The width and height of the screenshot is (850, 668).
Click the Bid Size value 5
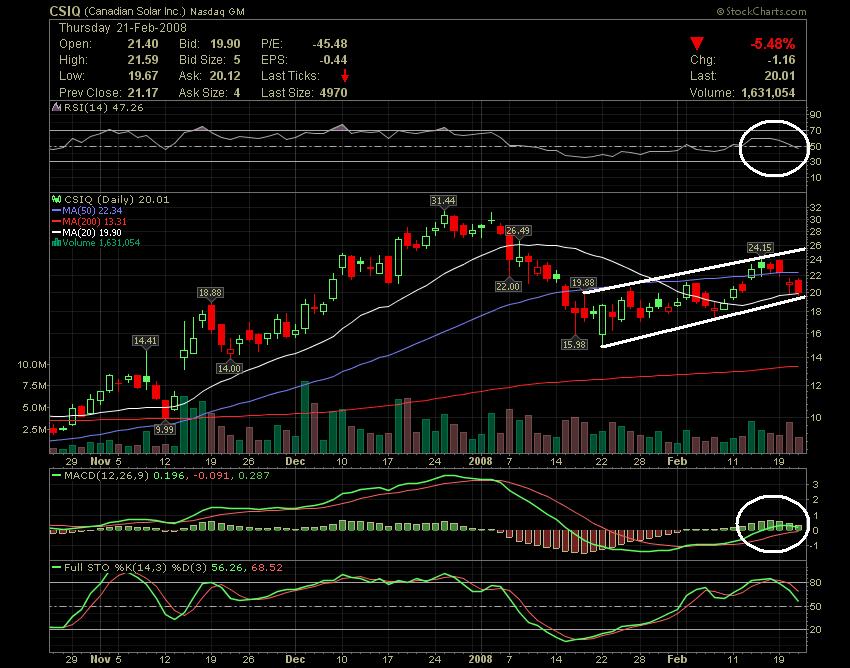click(x=237, y=60)
